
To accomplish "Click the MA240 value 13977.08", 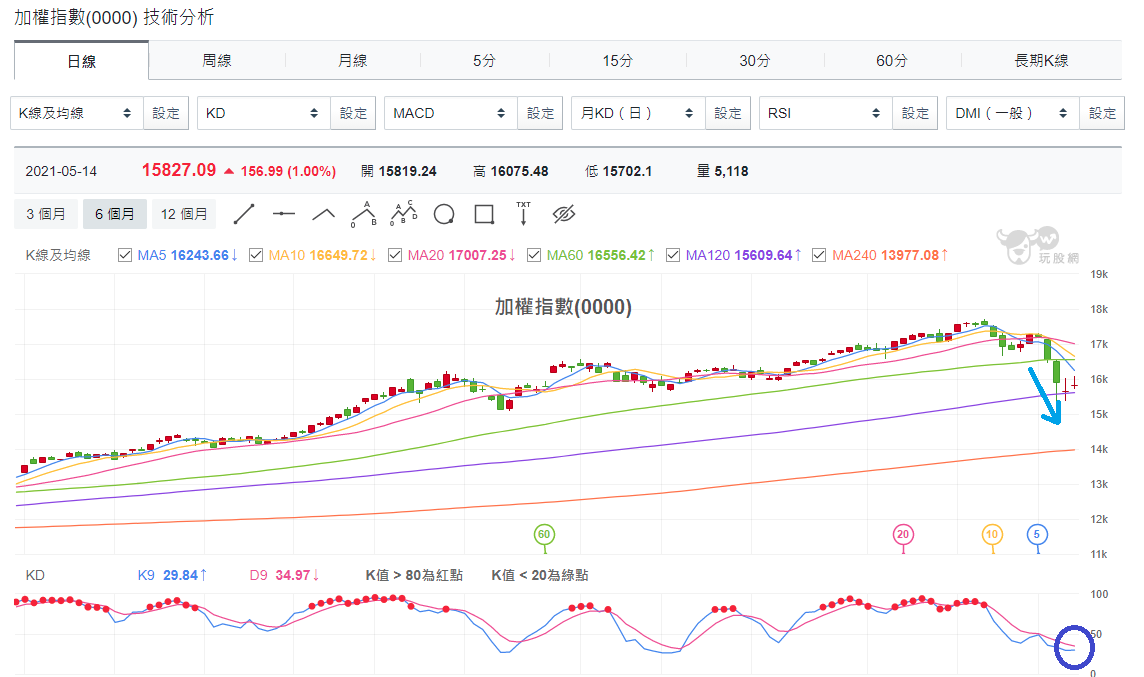I will click(x=910, y=255).
